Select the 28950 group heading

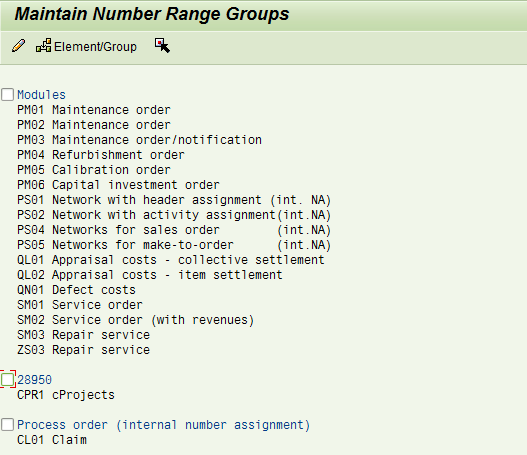[34, 380]
